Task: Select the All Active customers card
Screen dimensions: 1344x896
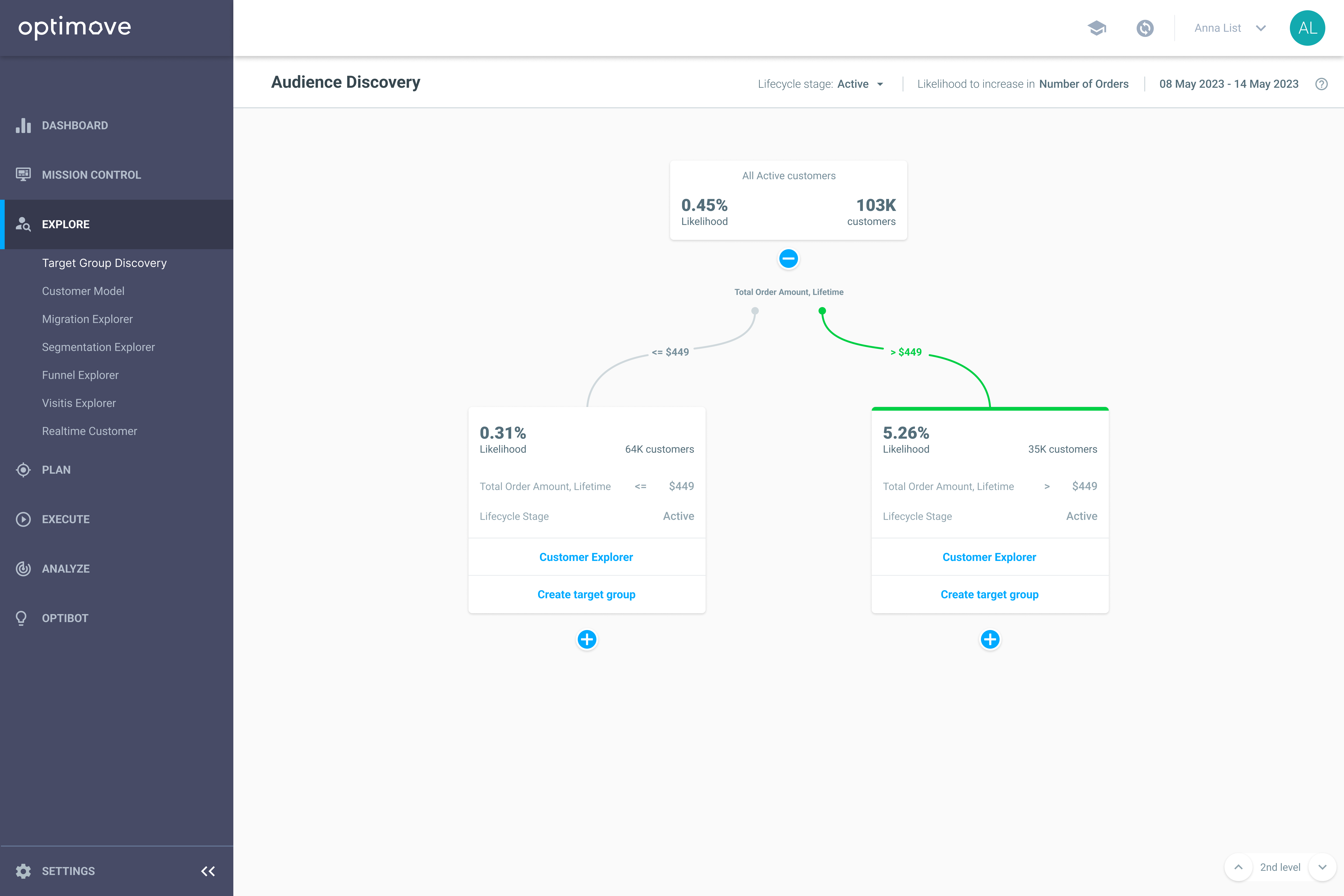Action: pos(789,200)
